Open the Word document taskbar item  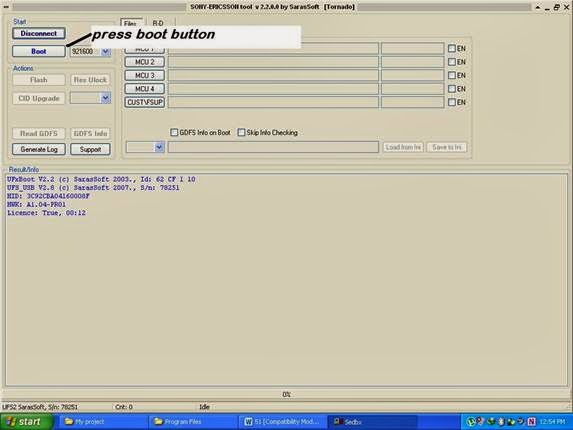pos(281,422)
